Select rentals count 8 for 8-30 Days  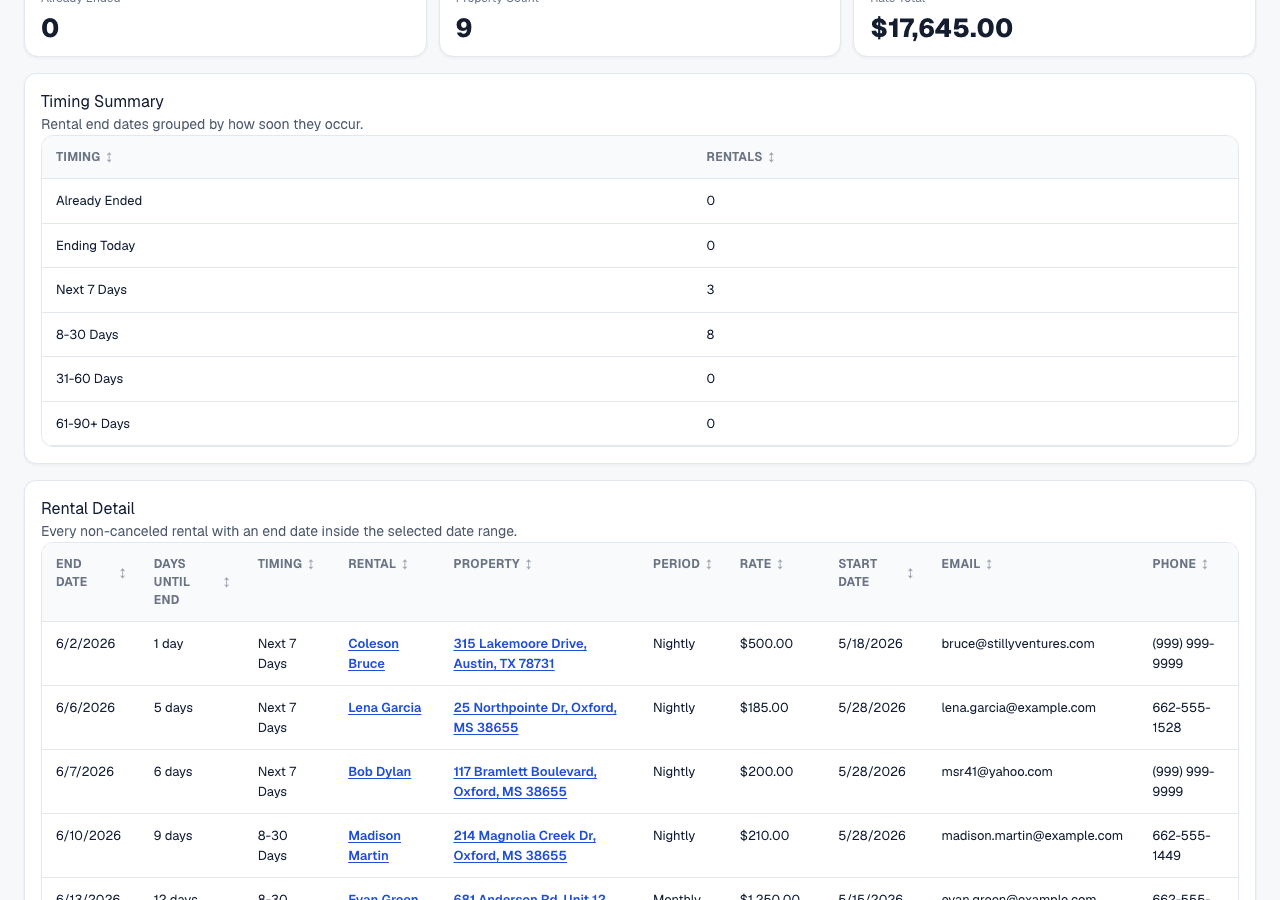(710, 335)
